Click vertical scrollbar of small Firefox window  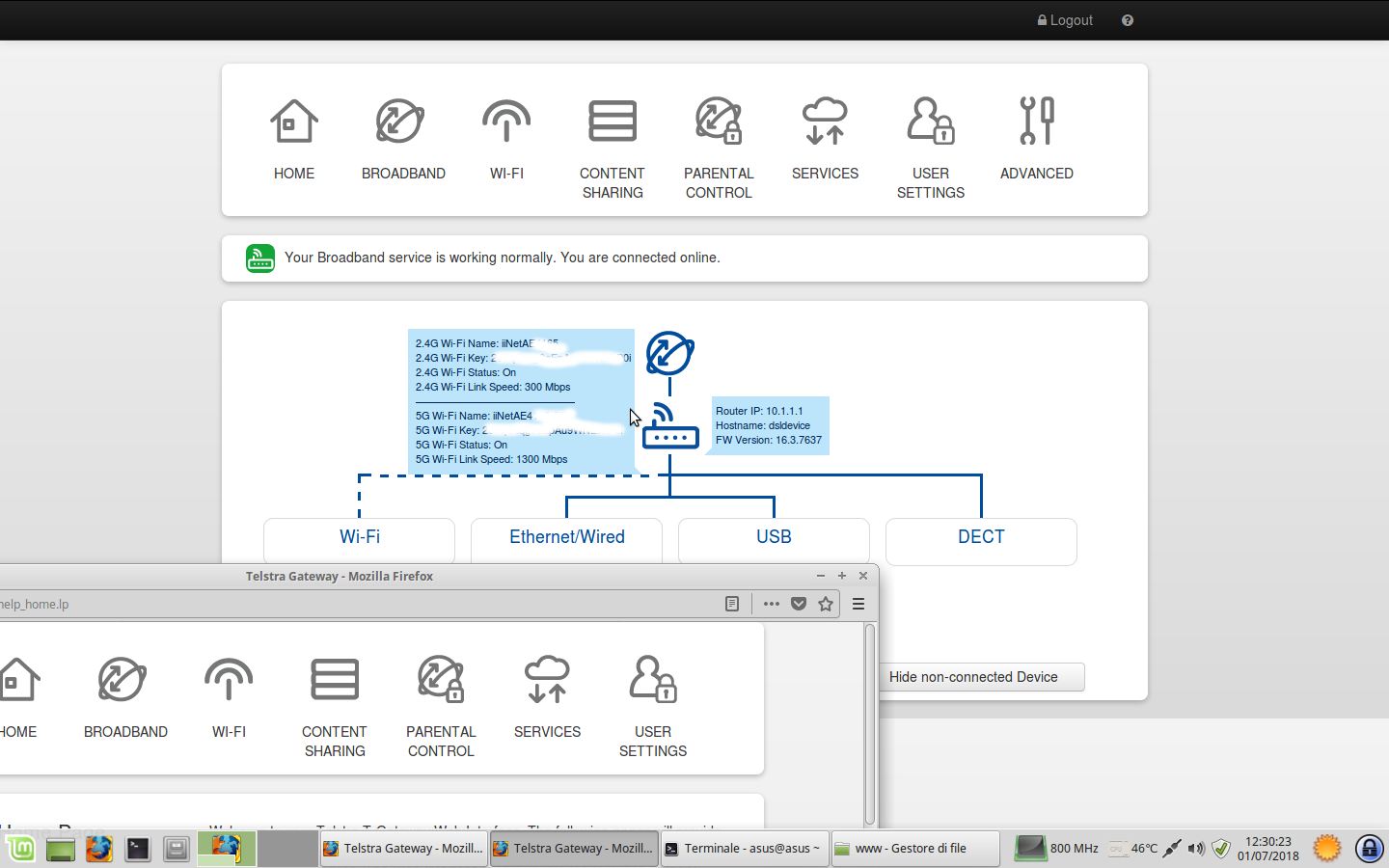click(870, 724)
